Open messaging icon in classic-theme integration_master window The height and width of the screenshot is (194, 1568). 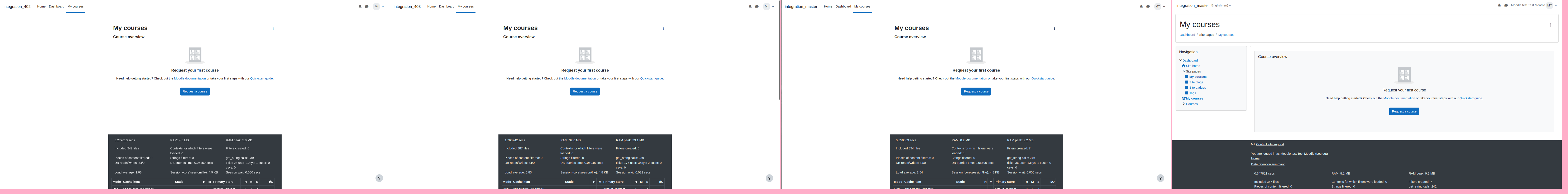click(x=1506, y=5)
